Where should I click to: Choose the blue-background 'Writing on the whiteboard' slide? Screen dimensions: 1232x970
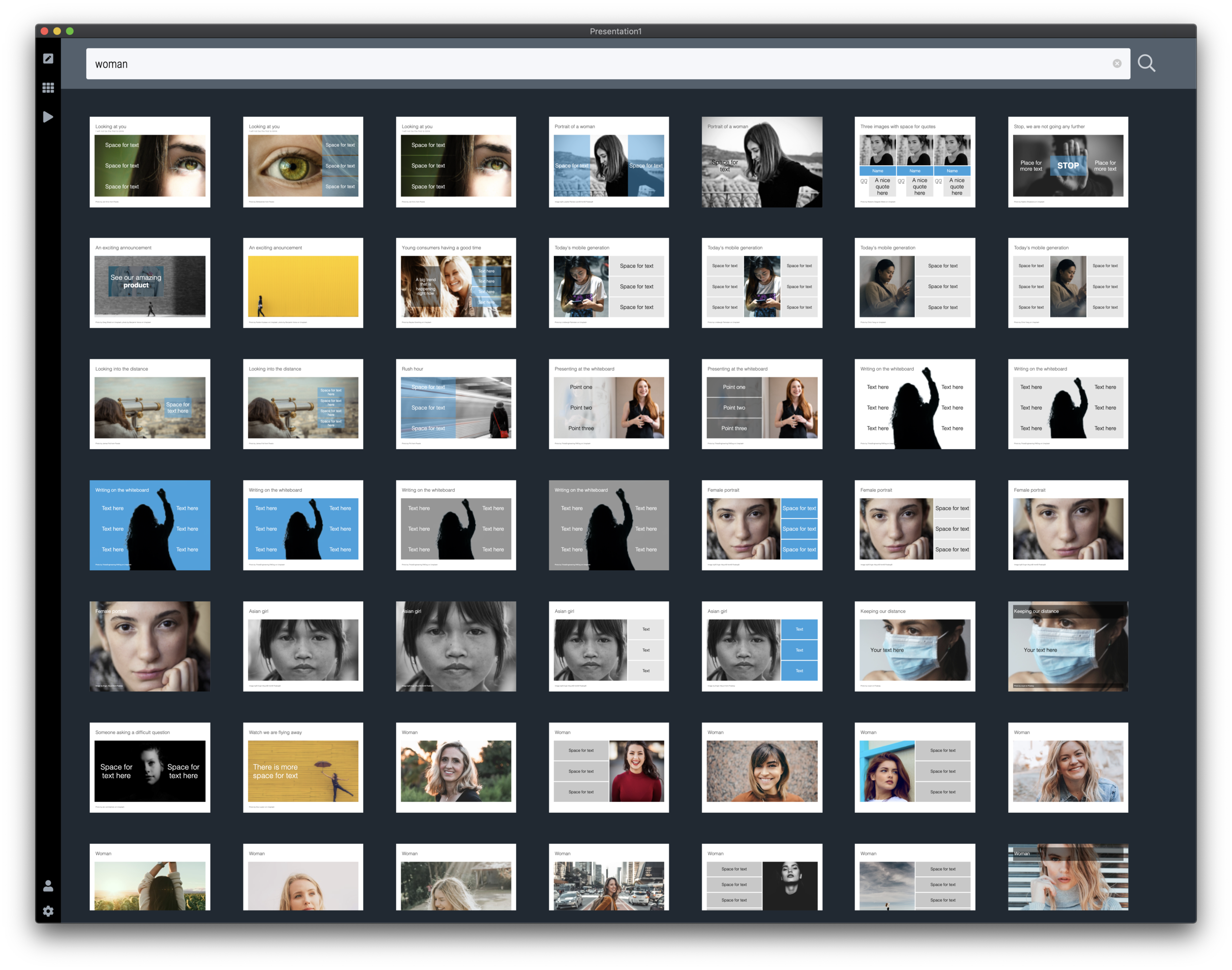click(150, 525)
